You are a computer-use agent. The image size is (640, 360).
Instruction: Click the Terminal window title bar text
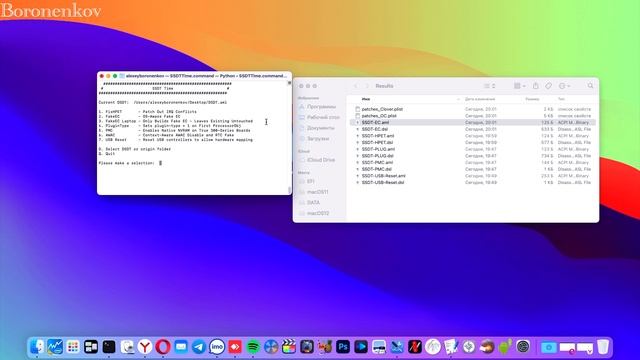(x=206, y=76)
